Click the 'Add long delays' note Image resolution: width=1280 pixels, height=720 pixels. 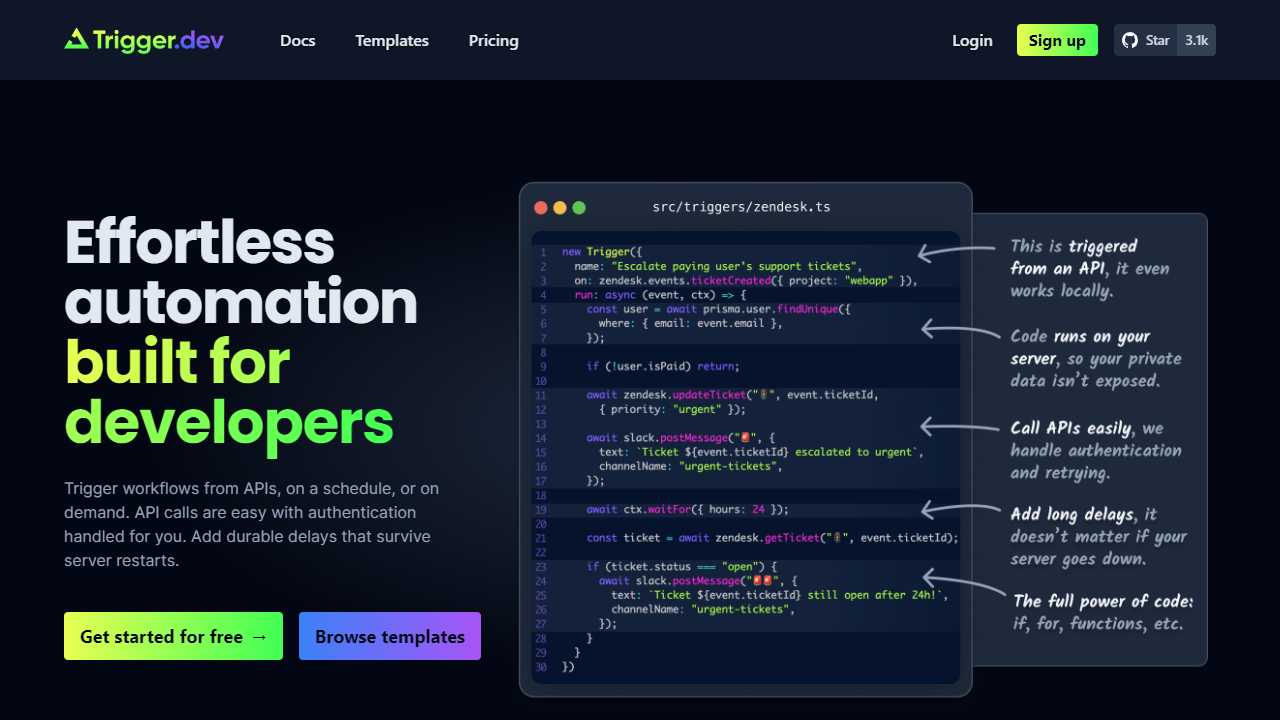tap(1098, 536)
